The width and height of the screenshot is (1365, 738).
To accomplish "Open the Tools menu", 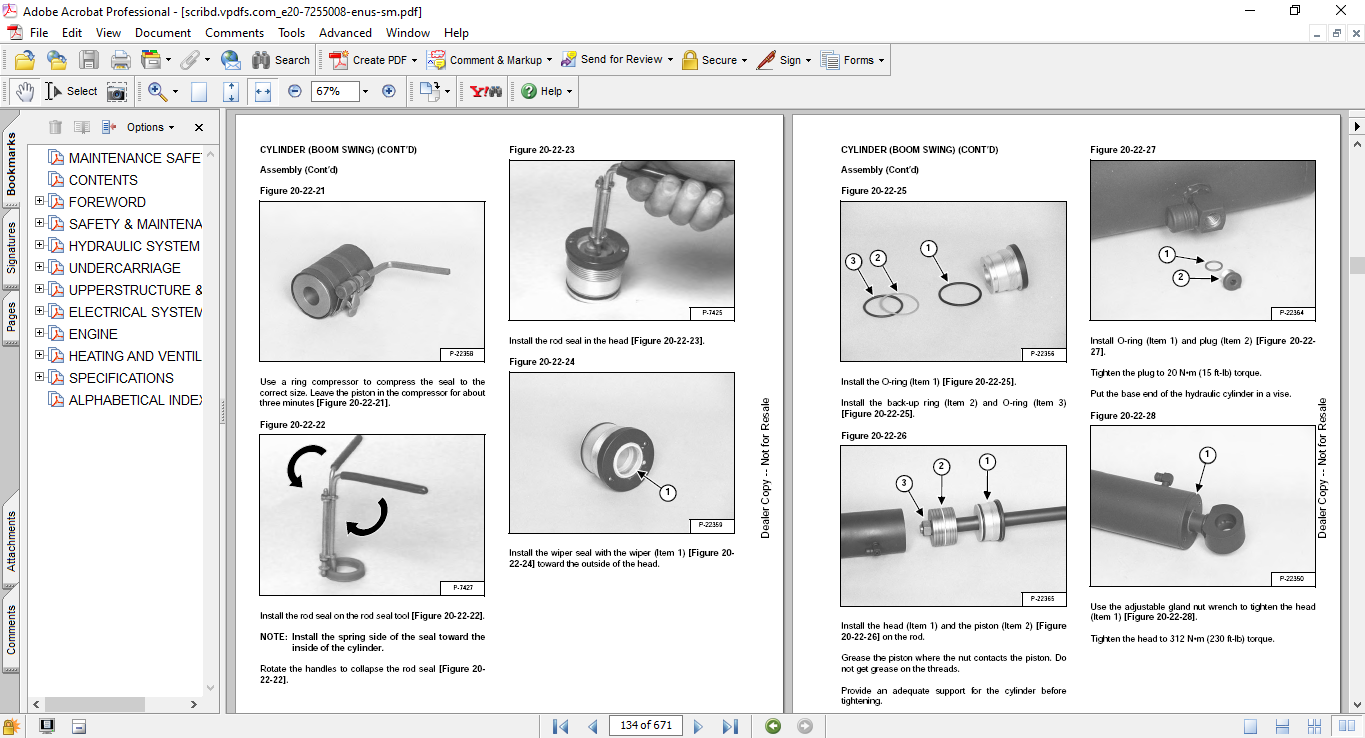I will (x=292, y=33).
